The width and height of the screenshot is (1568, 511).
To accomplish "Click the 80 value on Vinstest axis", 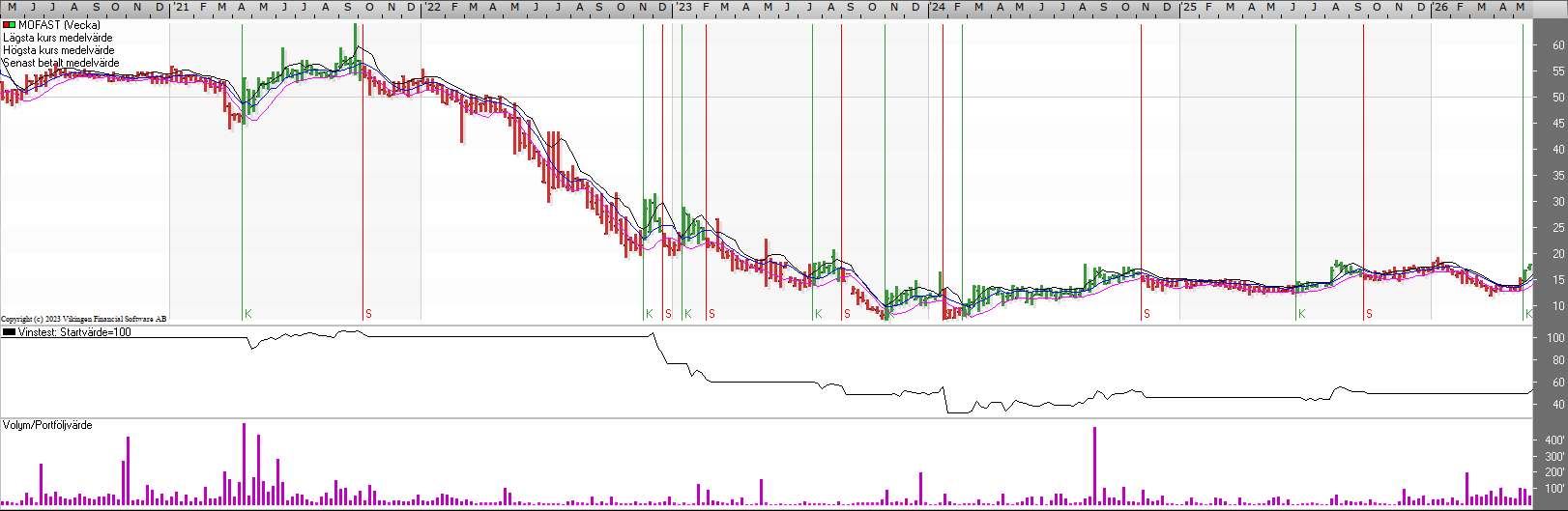I will click(1559, 360).
